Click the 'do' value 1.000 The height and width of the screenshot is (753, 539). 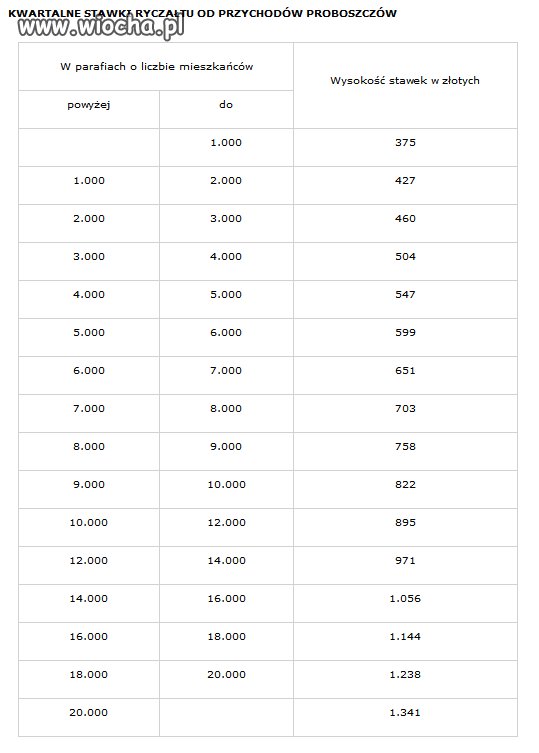(226, 143)
